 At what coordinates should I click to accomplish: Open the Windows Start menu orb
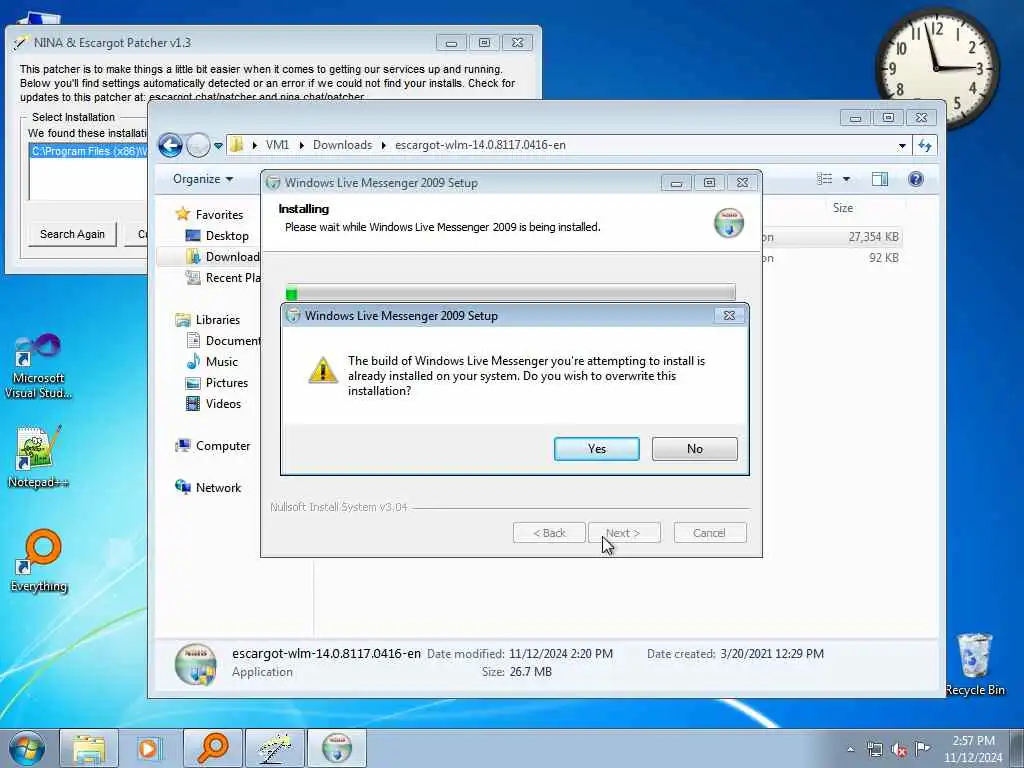click(x=27, y=748)
